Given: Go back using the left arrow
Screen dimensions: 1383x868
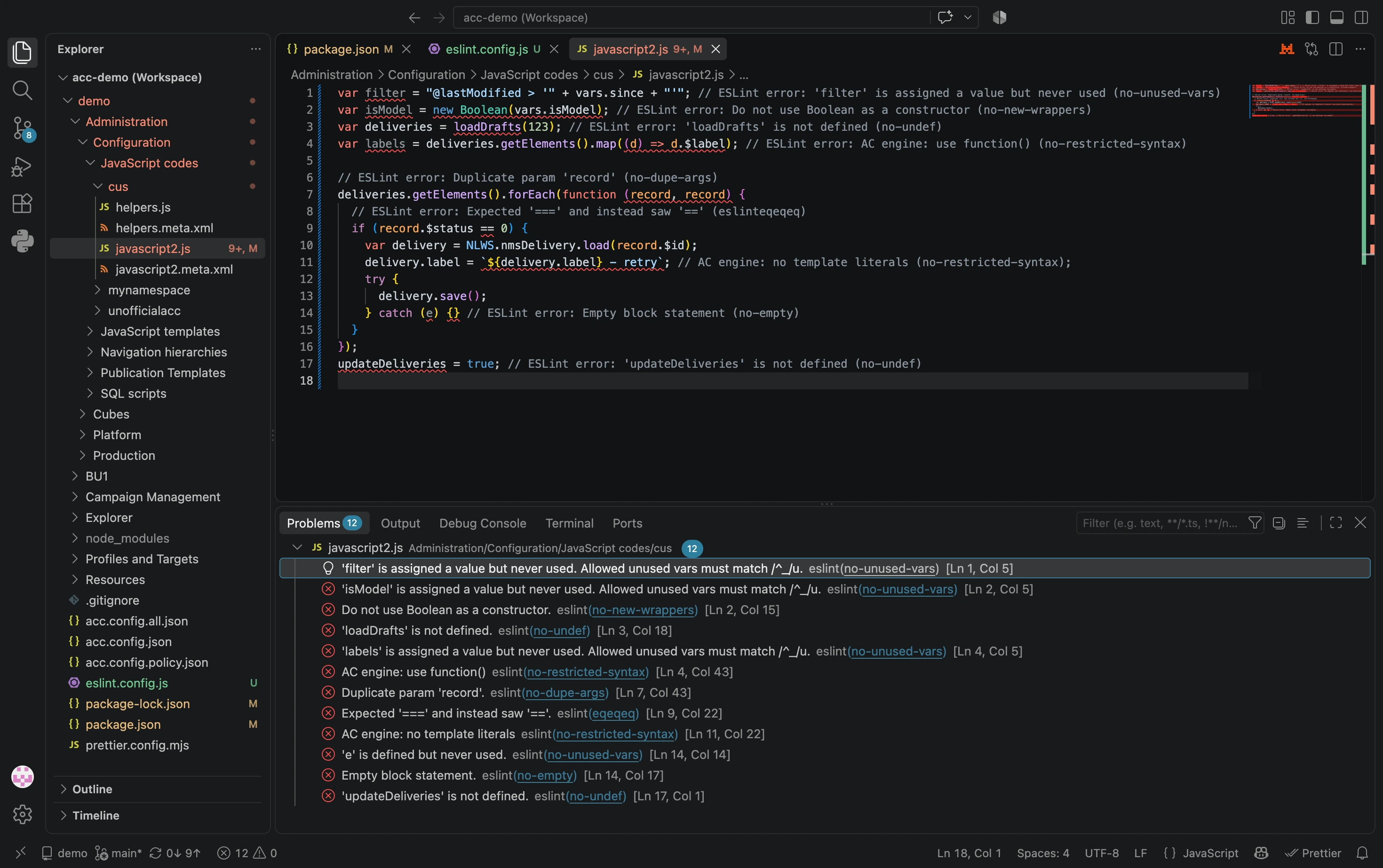Looking at the screenshot, I should click(x=414, y=18).
